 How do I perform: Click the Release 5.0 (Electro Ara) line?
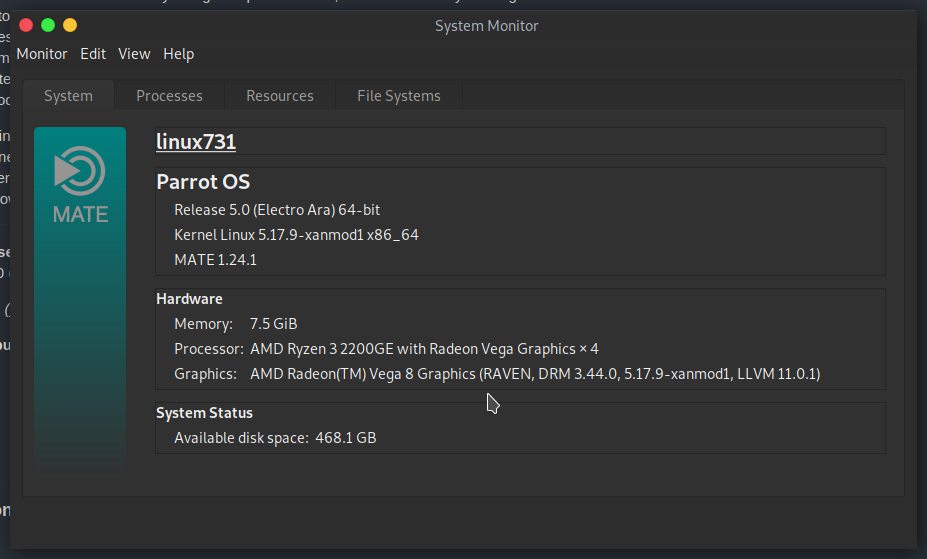pos(277,210)
